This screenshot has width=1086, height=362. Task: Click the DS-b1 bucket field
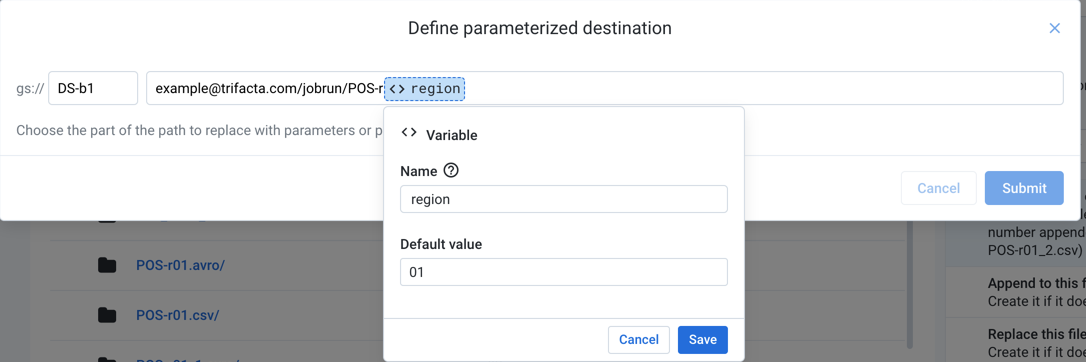click(93, 89)
